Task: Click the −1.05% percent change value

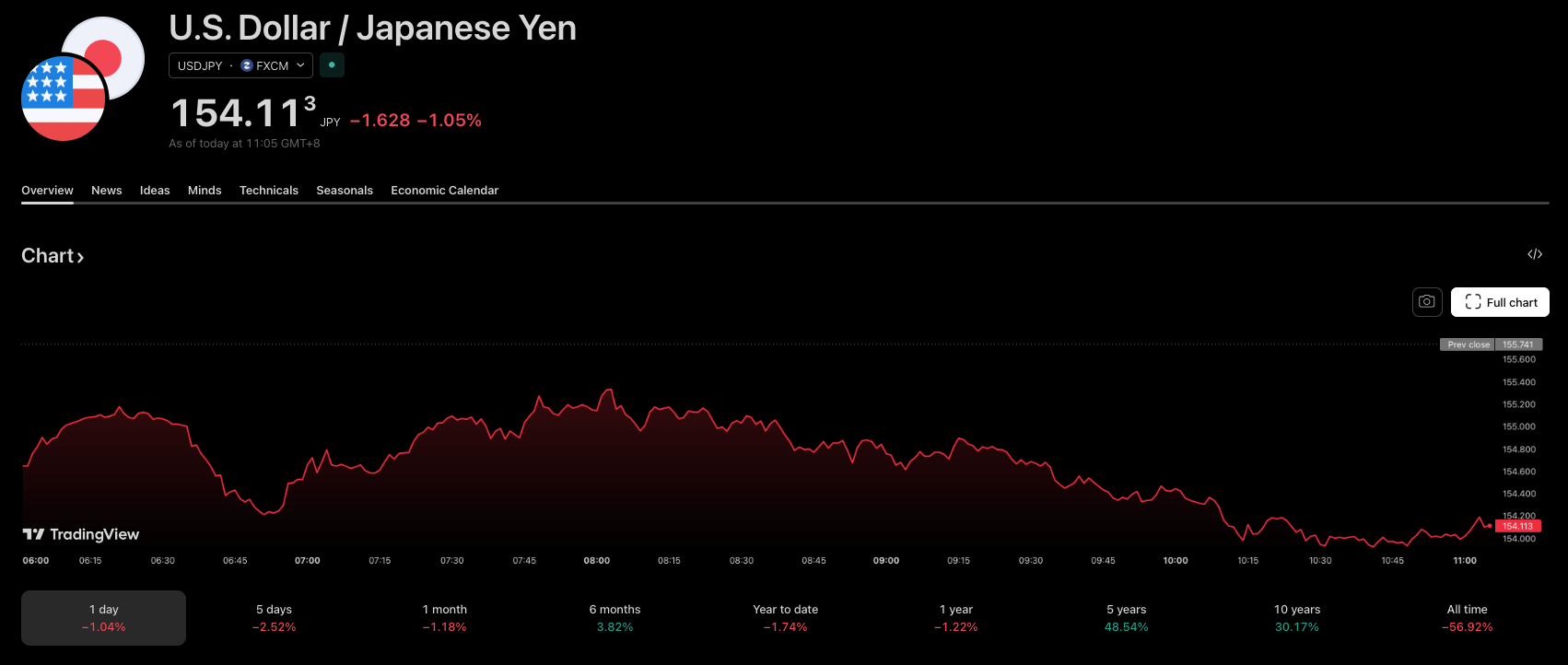Action: point(450,121)
